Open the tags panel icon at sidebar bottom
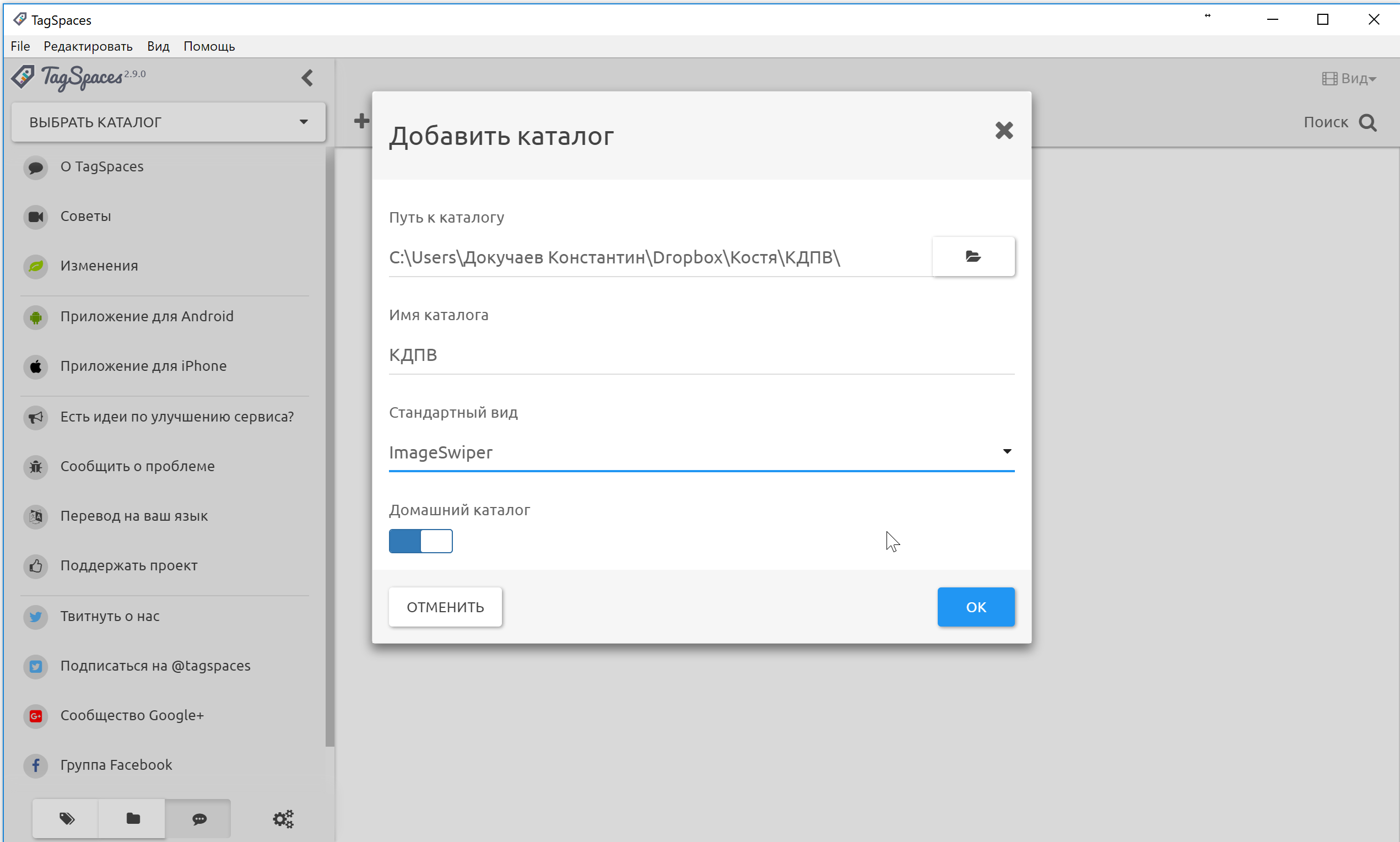This screenshot has width=1400, height=842. coord(66,818)
